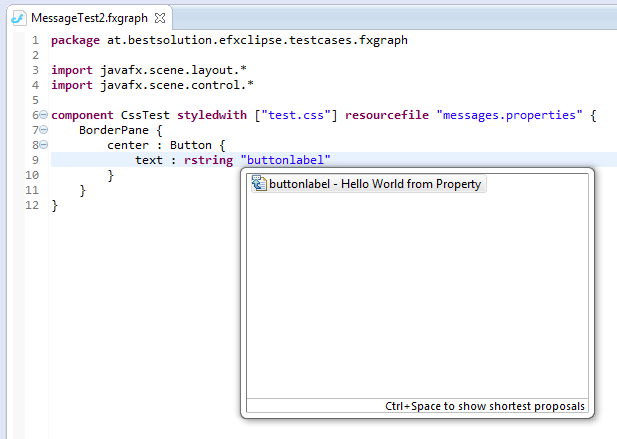Collapse the center : Button fold marker

43,145
